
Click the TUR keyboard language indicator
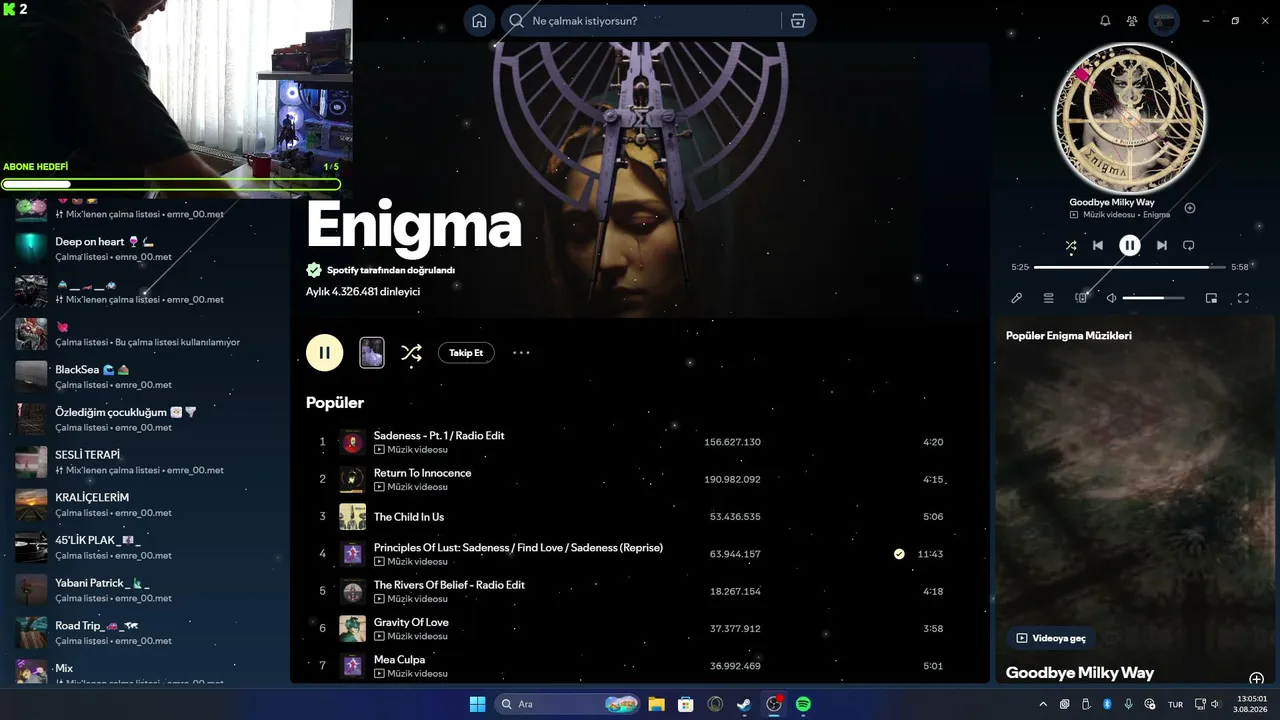pos(1176,704)
